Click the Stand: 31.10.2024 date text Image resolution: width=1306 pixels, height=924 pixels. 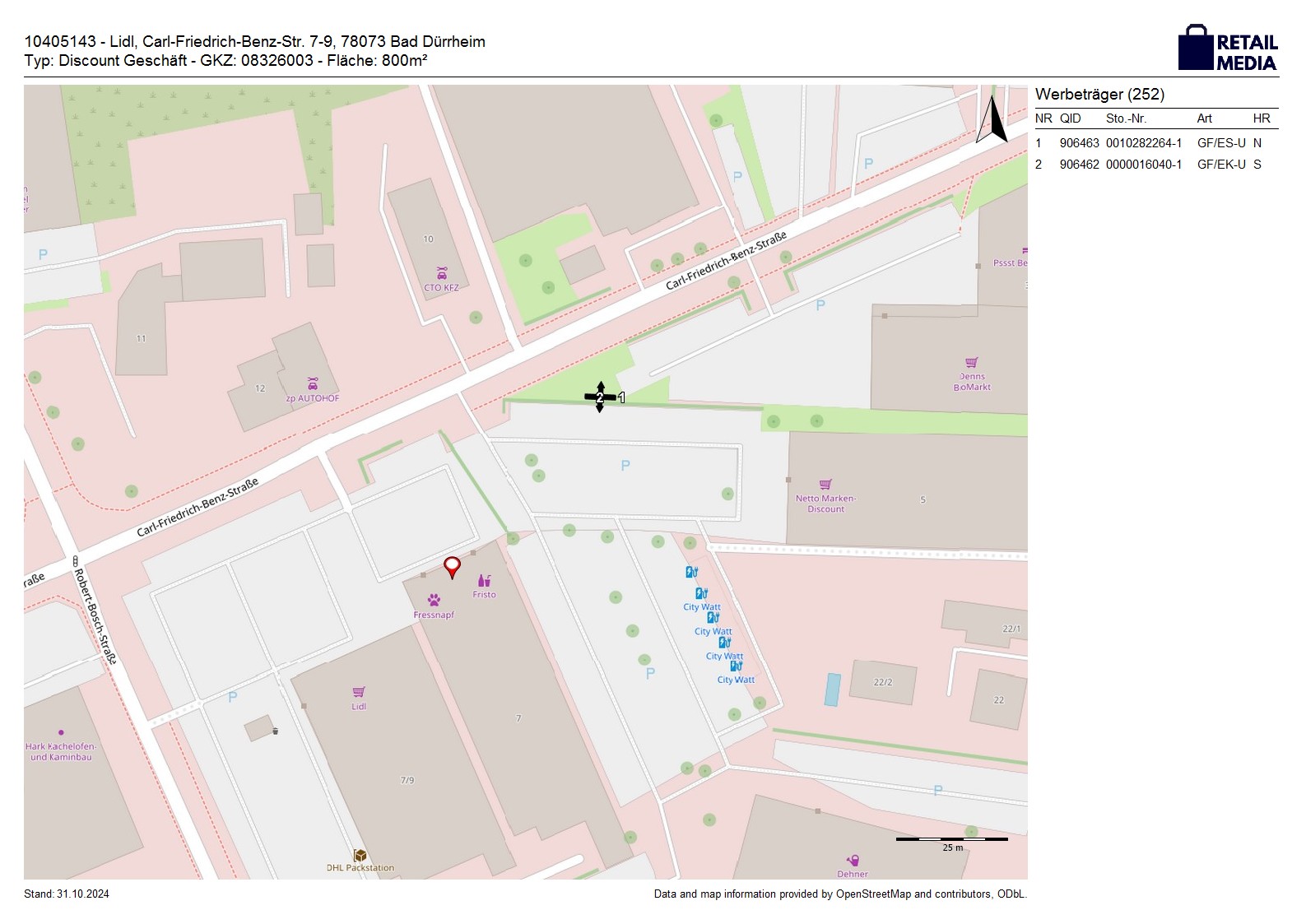(67, 894)
